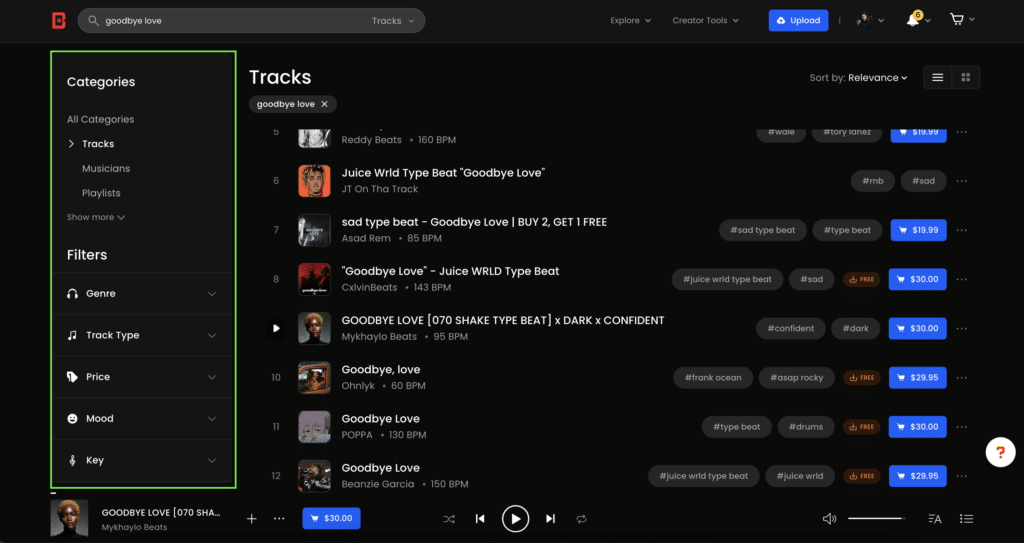This screenshot has height=543, width=1024.
Task: Open JT On Tha Track artist link
Action: 379,189
